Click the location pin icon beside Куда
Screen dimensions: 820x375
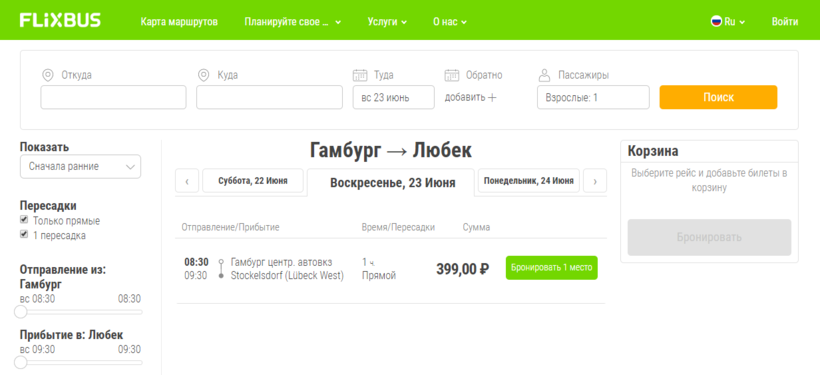pos(203,75)
